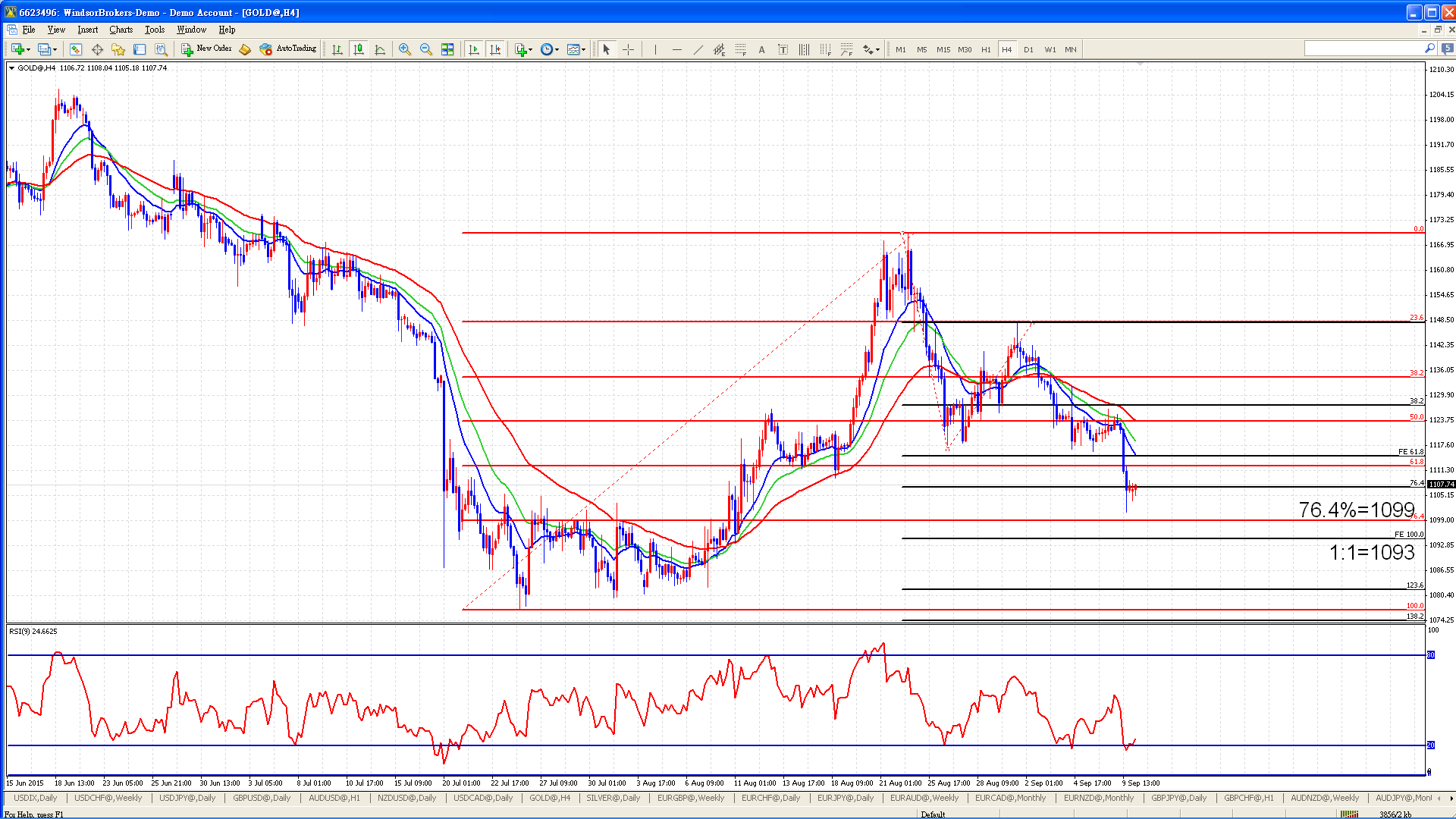Open the Insert menu

(87, 30)
